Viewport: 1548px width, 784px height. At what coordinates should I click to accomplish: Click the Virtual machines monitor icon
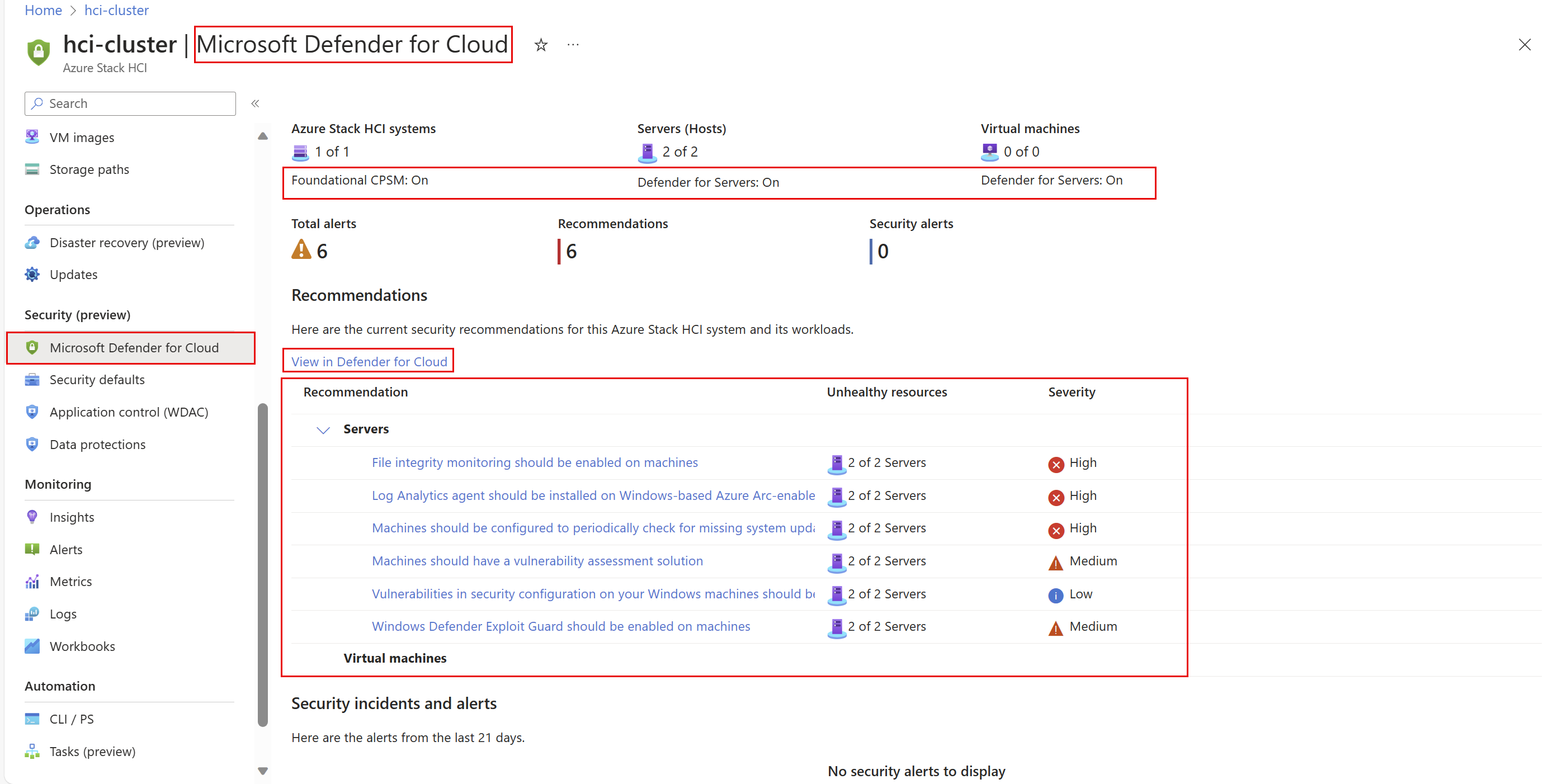pos(990,152)
